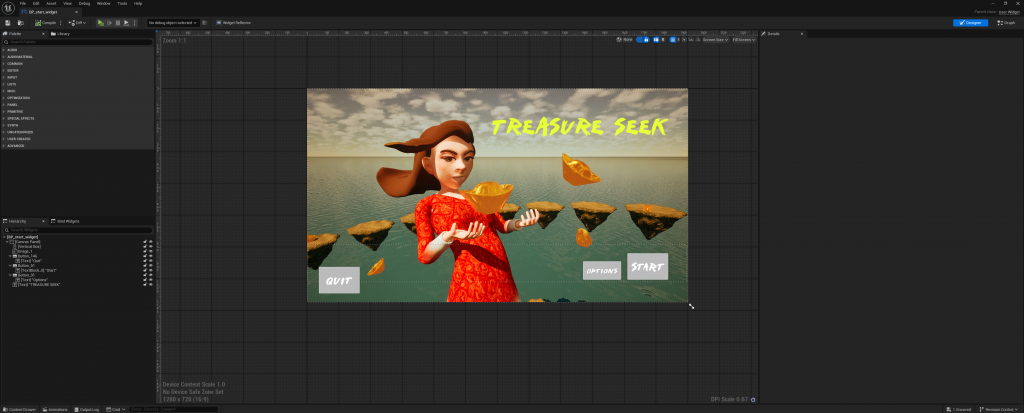Open the Asset menu
The image size is (1024, 413).
coord(52,4)
